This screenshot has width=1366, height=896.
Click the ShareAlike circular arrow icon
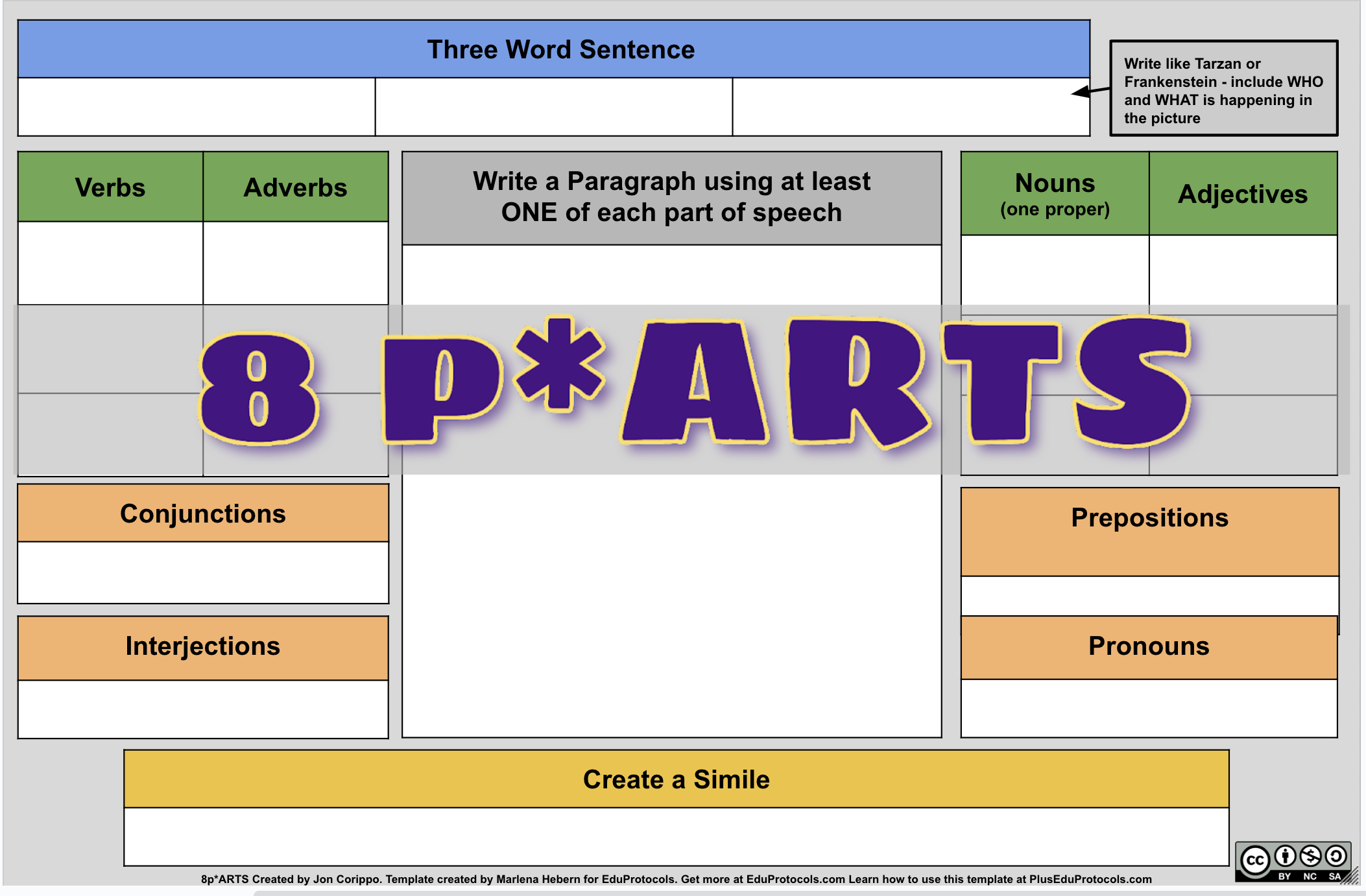[x=1336, y=856]
